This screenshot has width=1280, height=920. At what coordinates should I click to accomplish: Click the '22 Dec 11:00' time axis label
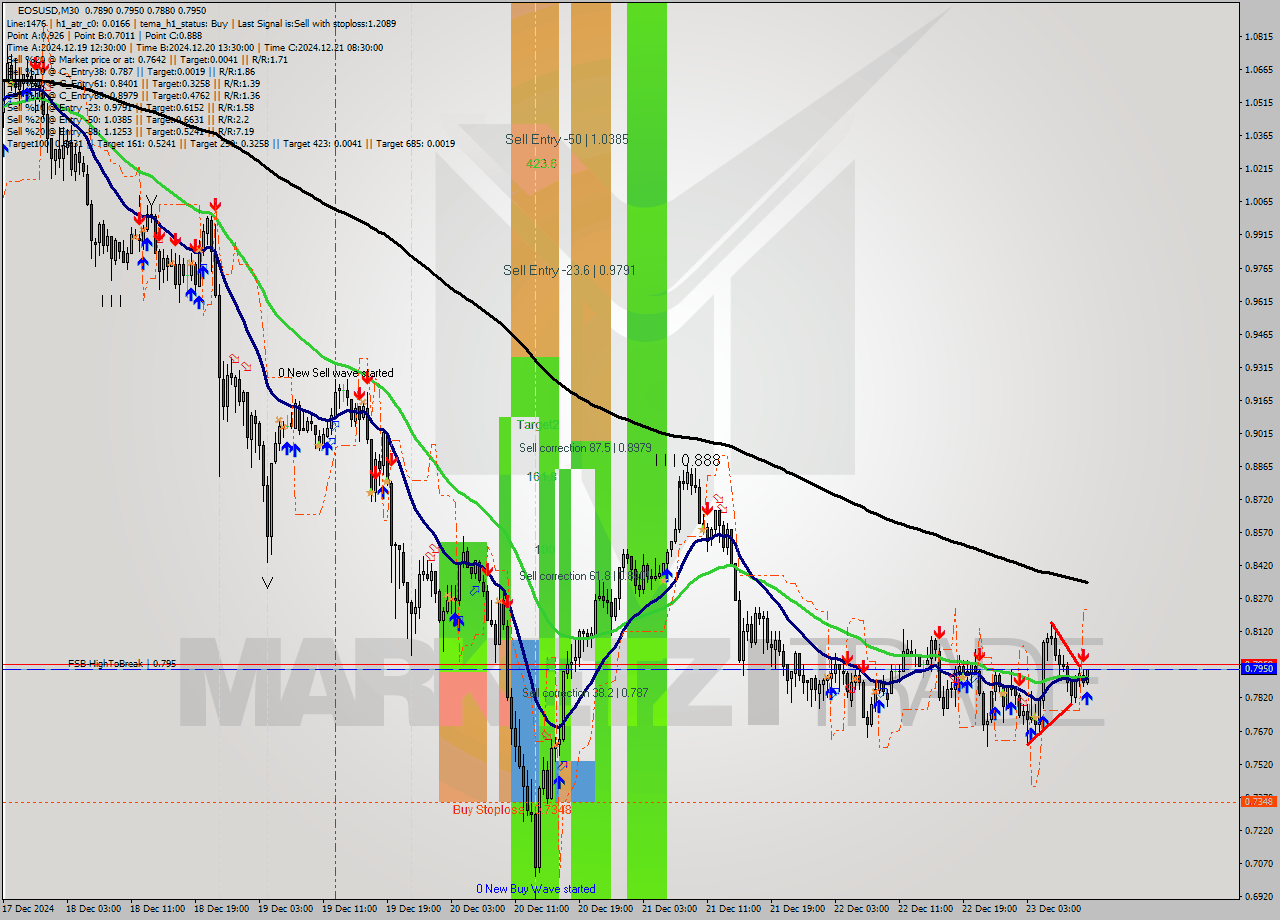pos(924,909)
